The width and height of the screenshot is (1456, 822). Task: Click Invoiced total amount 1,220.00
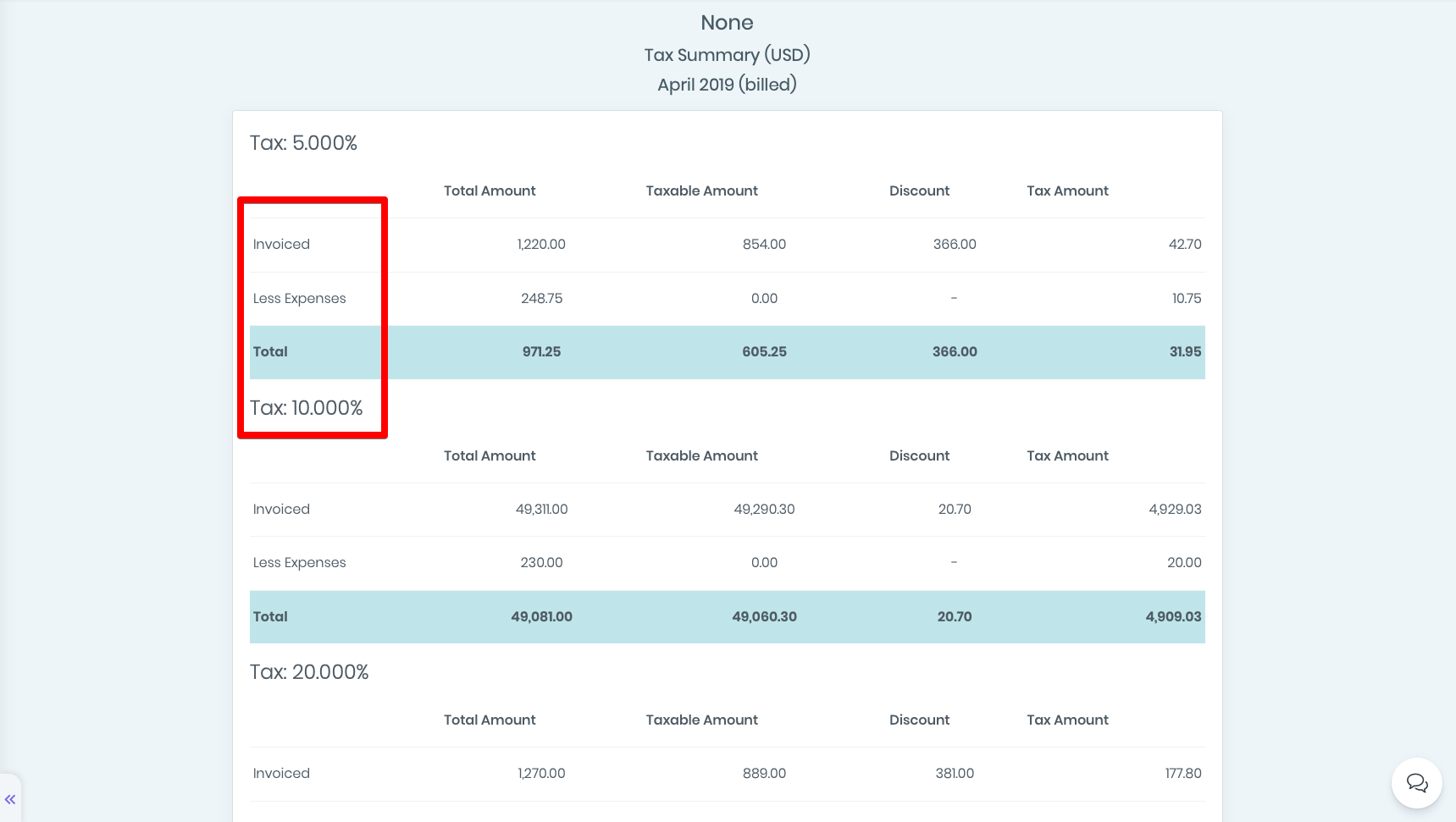pos(541,245)
